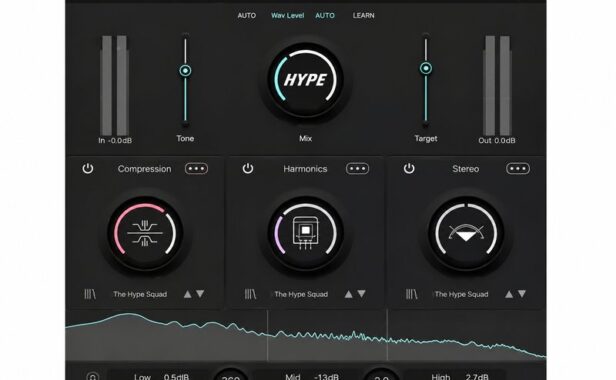Click the Compression module title

(x=145, y=169)
